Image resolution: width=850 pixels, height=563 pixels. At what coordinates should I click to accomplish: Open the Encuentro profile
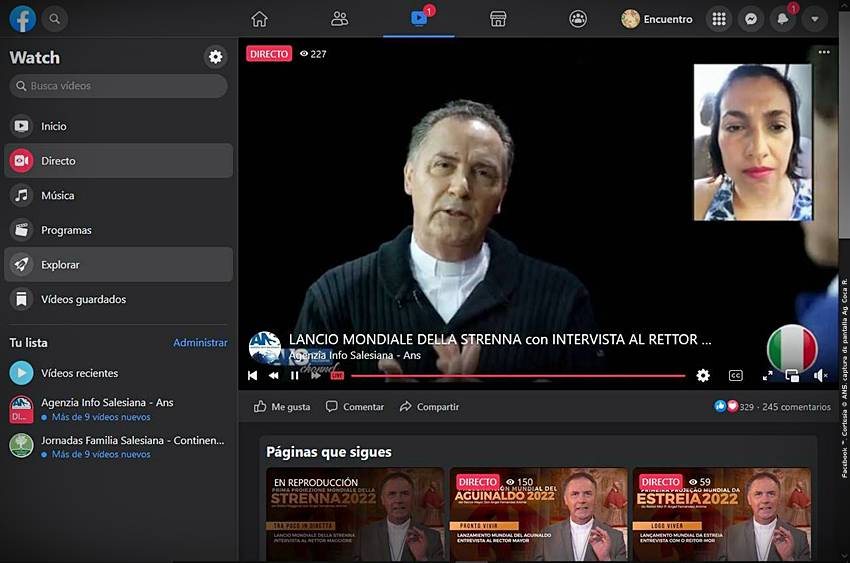click(657, 19)
